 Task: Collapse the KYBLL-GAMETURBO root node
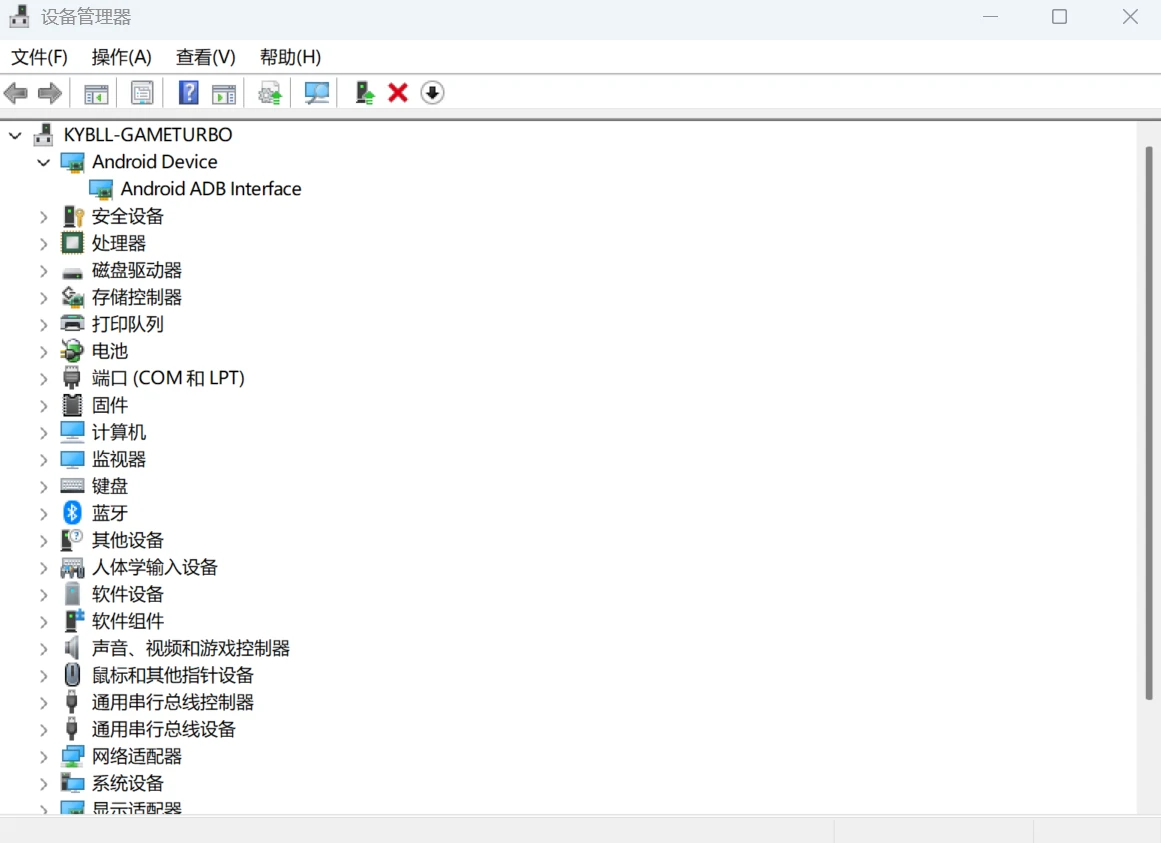pyautogui.click(x=15, y=135)
